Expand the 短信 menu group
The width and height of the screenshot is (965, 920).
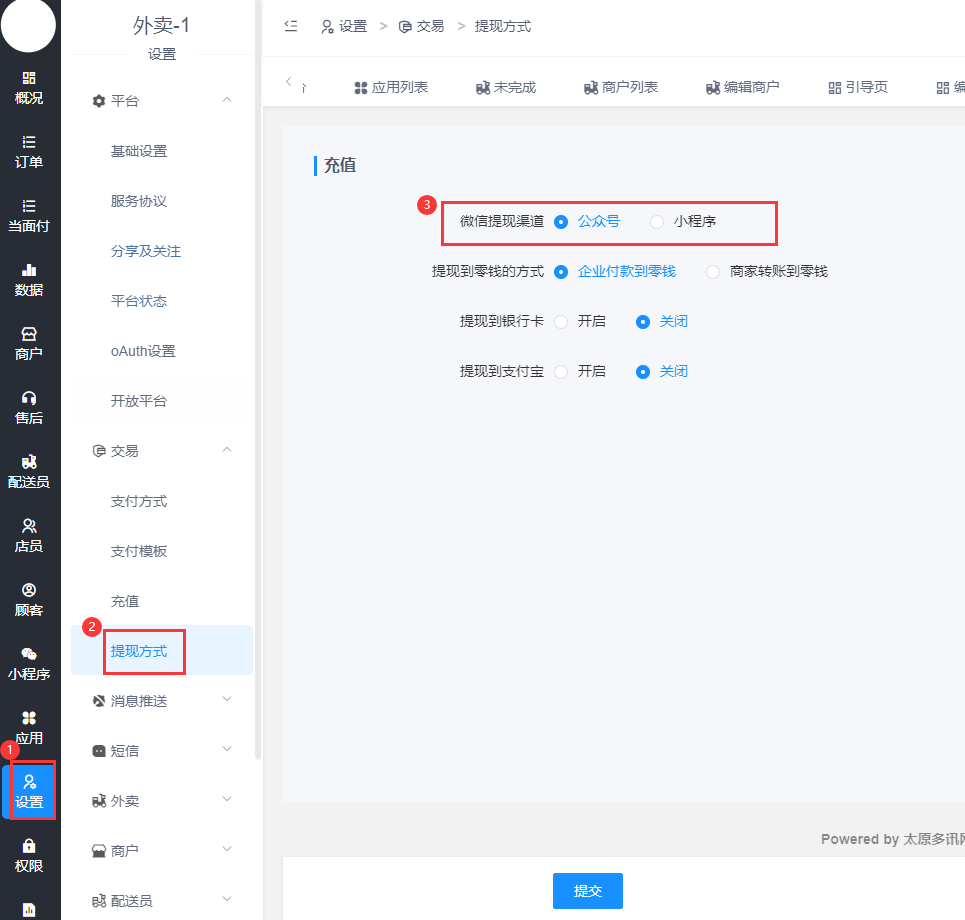227,749
